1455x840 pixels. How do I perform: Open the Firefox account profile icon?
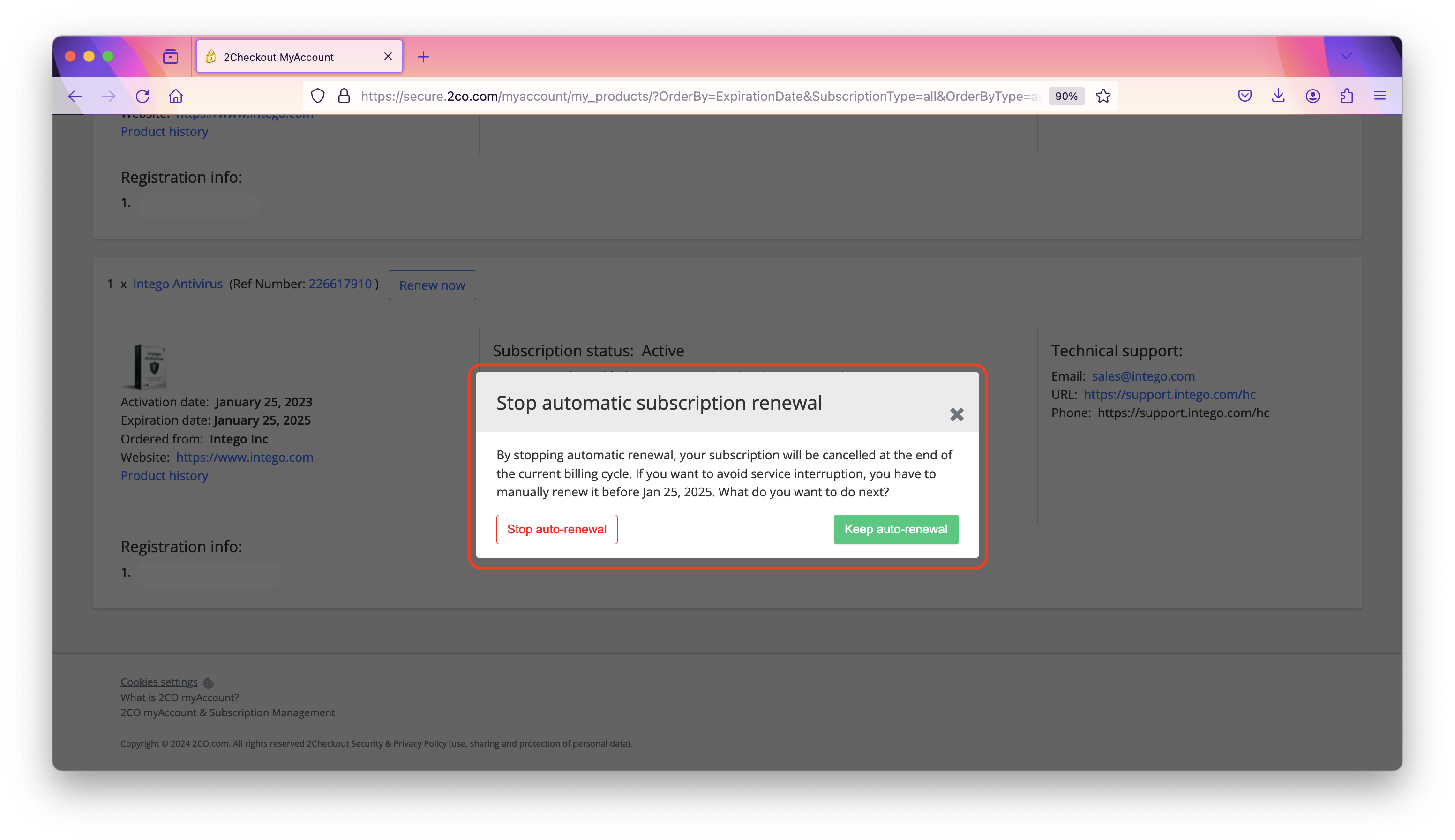(x=1312, y=96)
